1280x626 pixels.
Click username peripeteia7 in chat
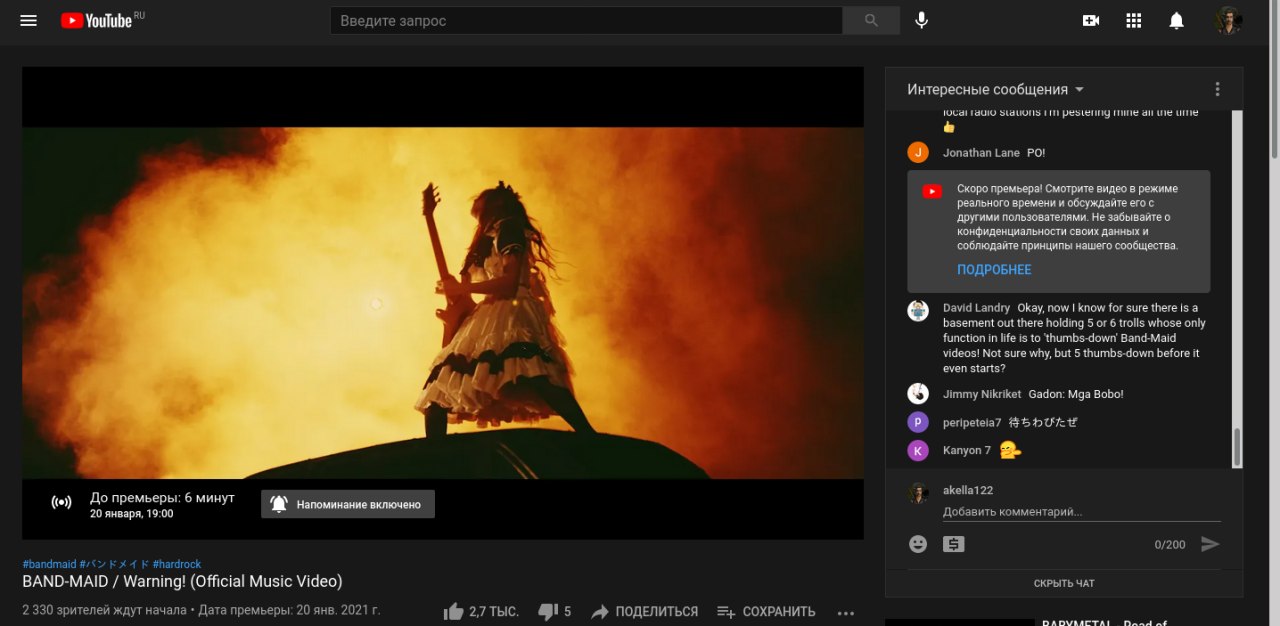(972, 423)
